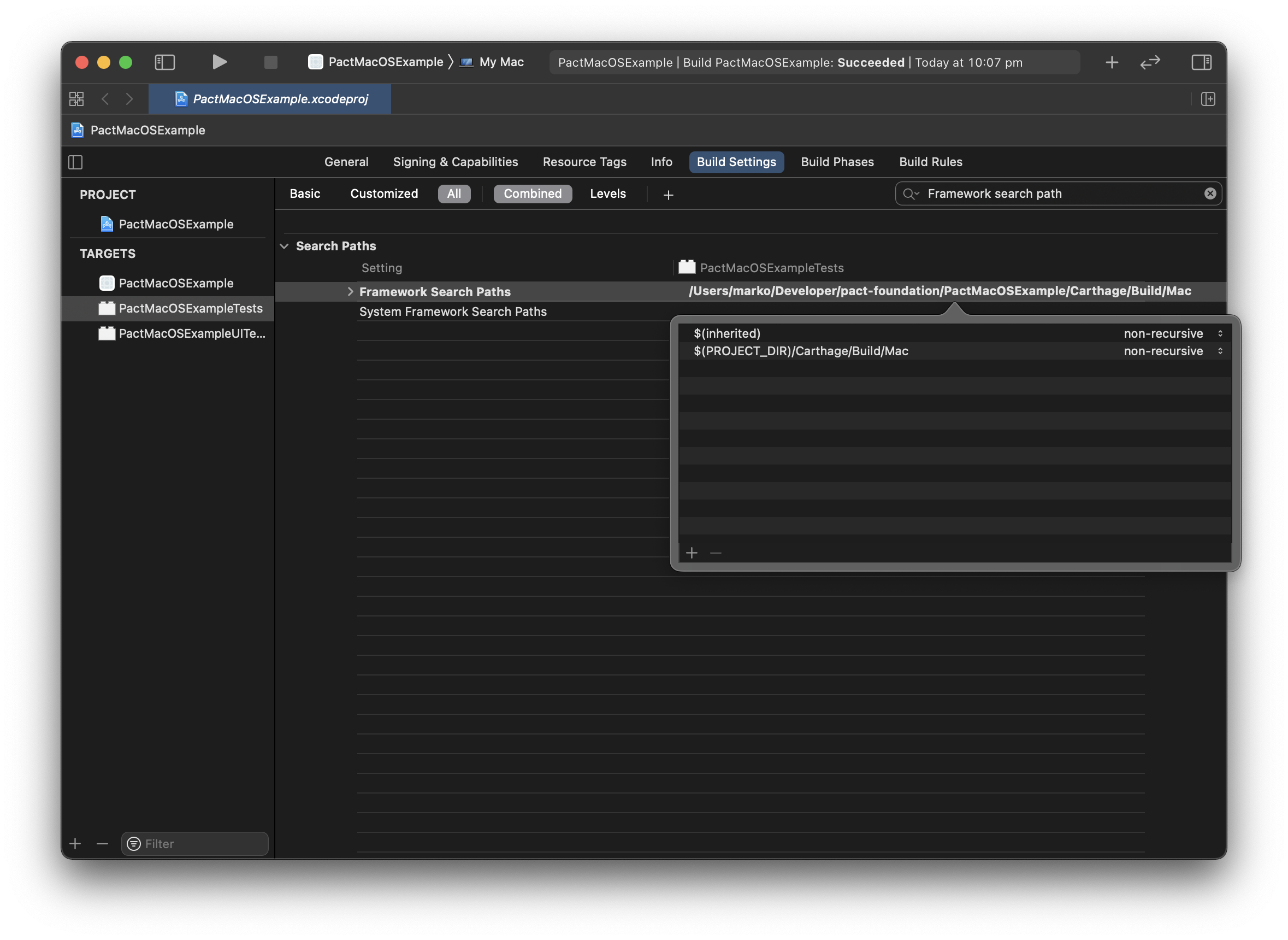Hide the project and targets list icon
This screenshot has width=1288, height=940.
point(75,162)
